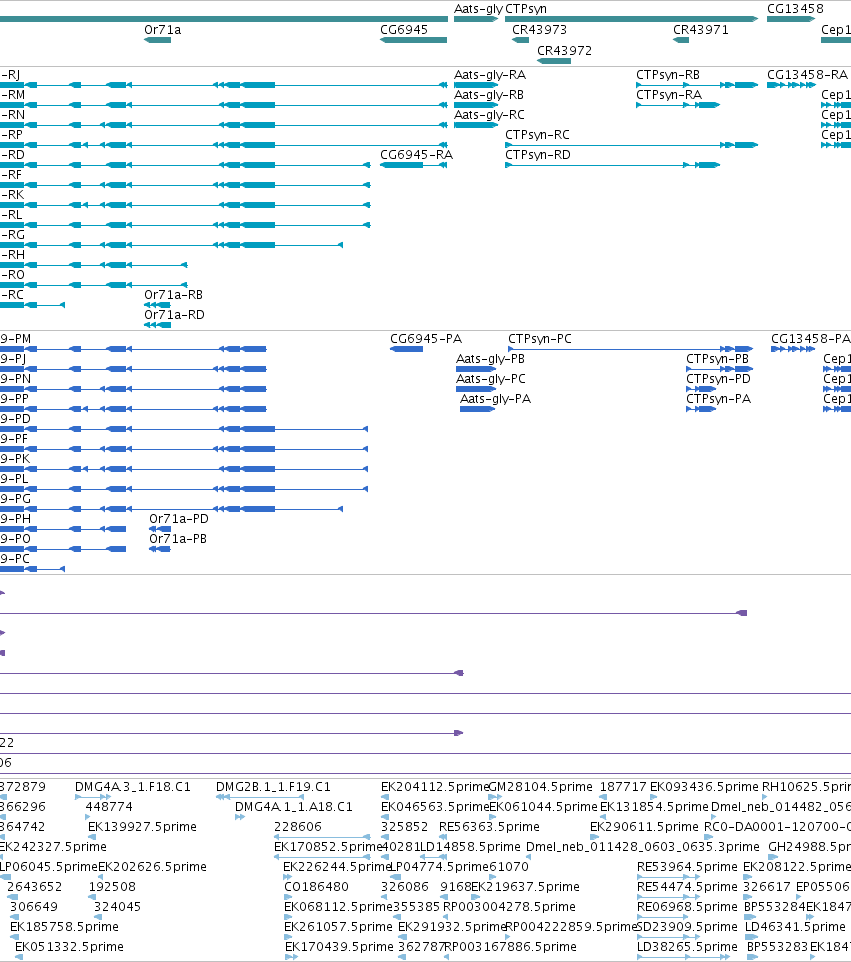Select protein CTPsyn-PC
The width and height of the screenshot is (851, 962).
[539, 339]
